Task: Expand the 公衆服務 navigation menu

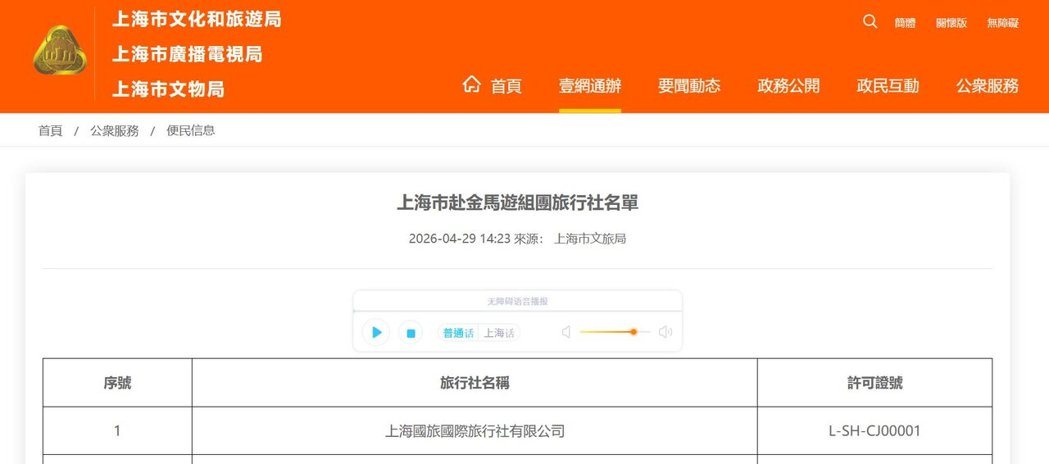Action: point(987,86)
